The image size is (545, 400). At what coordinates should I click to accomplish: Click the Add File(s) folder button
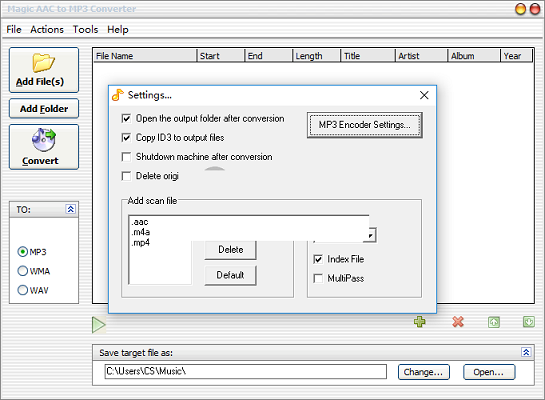44,70
